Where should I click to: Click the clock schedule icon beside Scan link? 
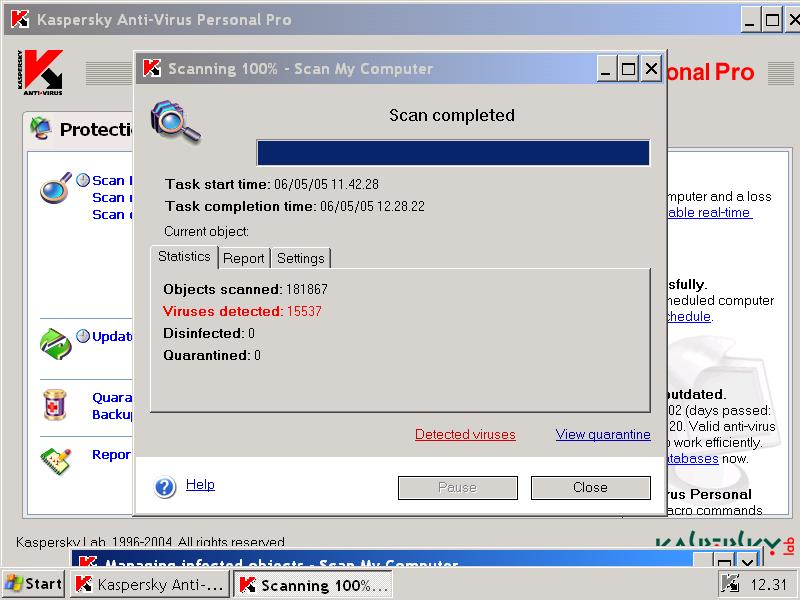coord(83,180)
